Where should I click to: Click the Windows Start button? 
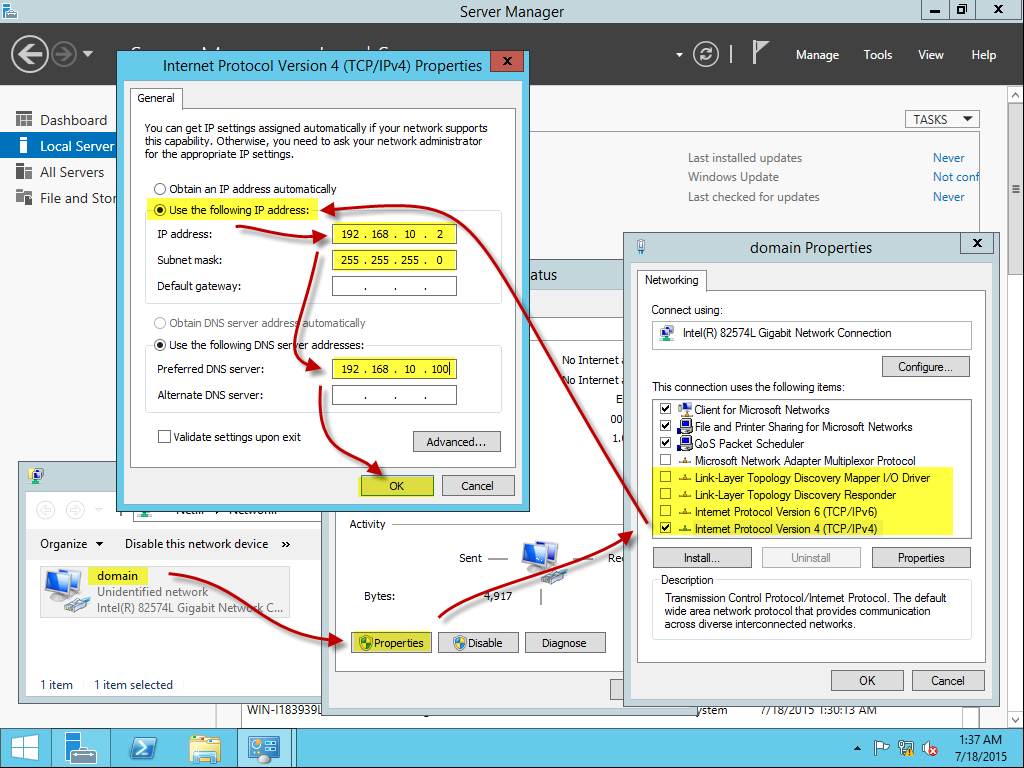[25, 748]
